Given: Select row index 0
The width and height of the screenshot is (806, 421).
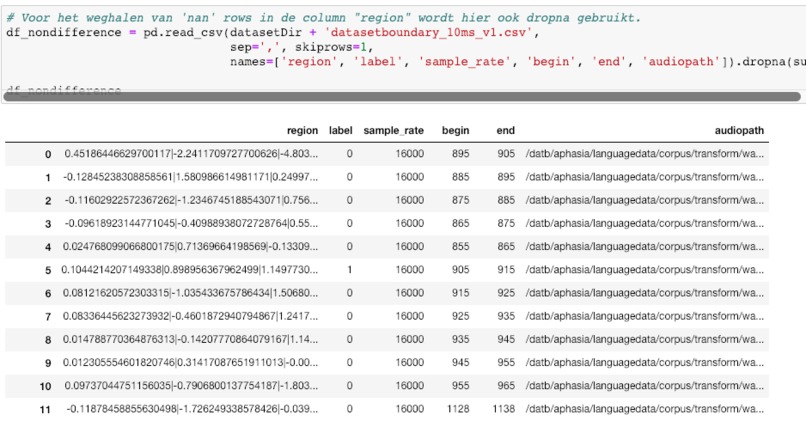Looking at the screenshot, I should tap(48, 154).
